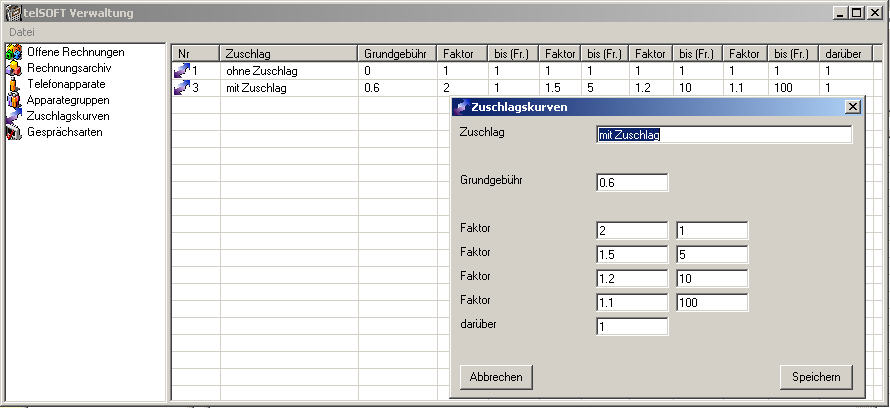
Task: Click the Telefonapparate sidebar icon
Action: point(14,84)
